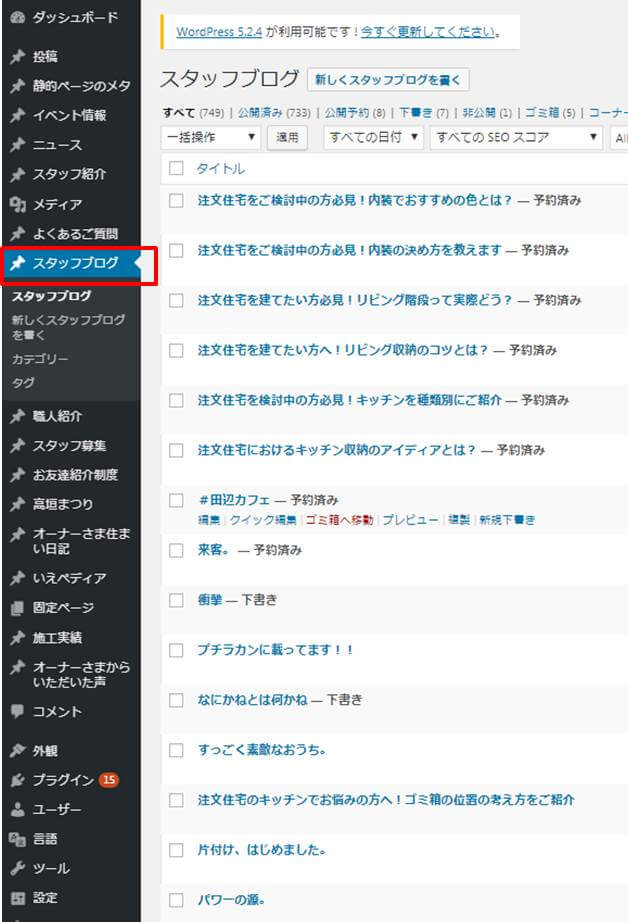Screen dimensions: 628x922
Task: Click the 外観 paintbrush icon
Action: [17, 751]
